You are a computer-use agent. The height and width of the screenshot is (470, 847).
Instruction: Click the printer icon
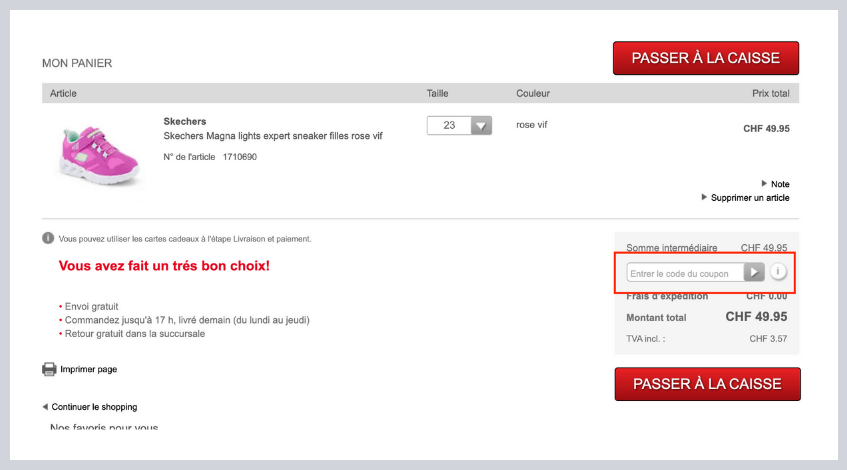tap(49, 369)
